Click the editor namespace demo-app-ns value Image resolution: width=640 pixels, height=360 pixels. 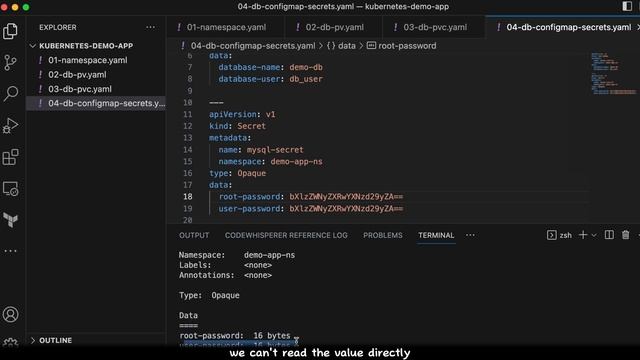(296, 162)
